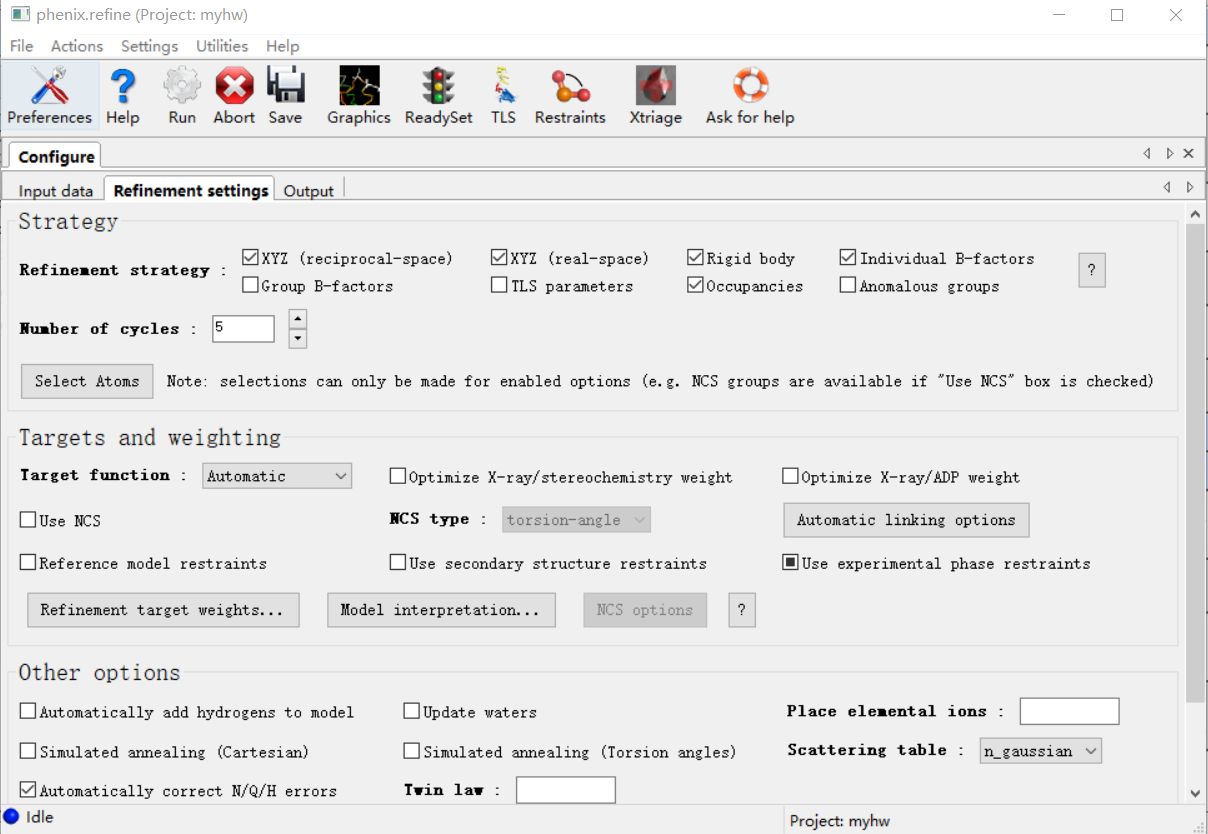Click the vertical scrollbar down arrow
Viewport: 1208px width, 834px height.
[1195, 793]
